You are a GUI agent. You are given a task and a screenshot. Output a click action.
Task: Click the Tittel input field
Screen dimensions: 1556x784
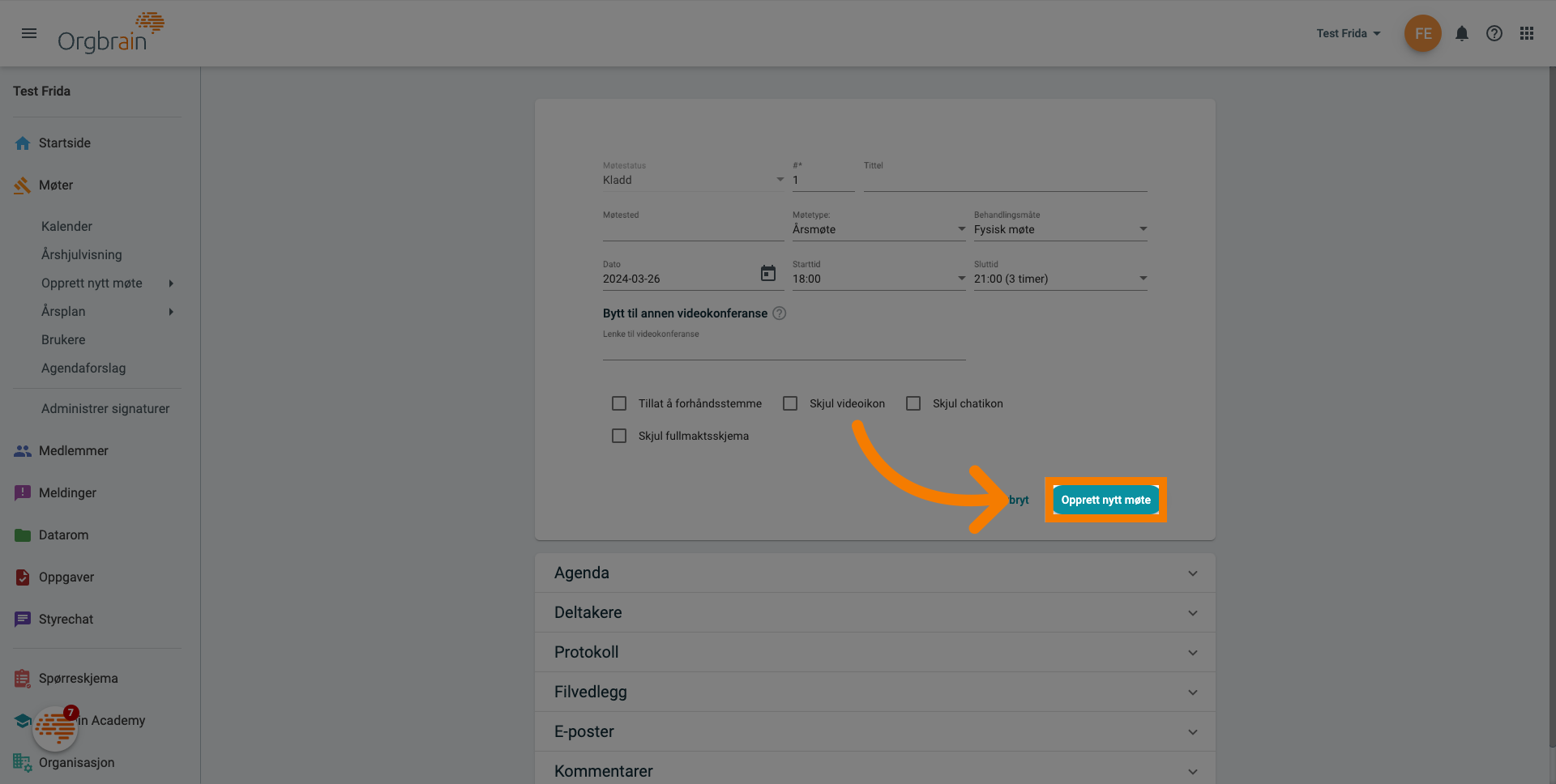pos(1005,180)
